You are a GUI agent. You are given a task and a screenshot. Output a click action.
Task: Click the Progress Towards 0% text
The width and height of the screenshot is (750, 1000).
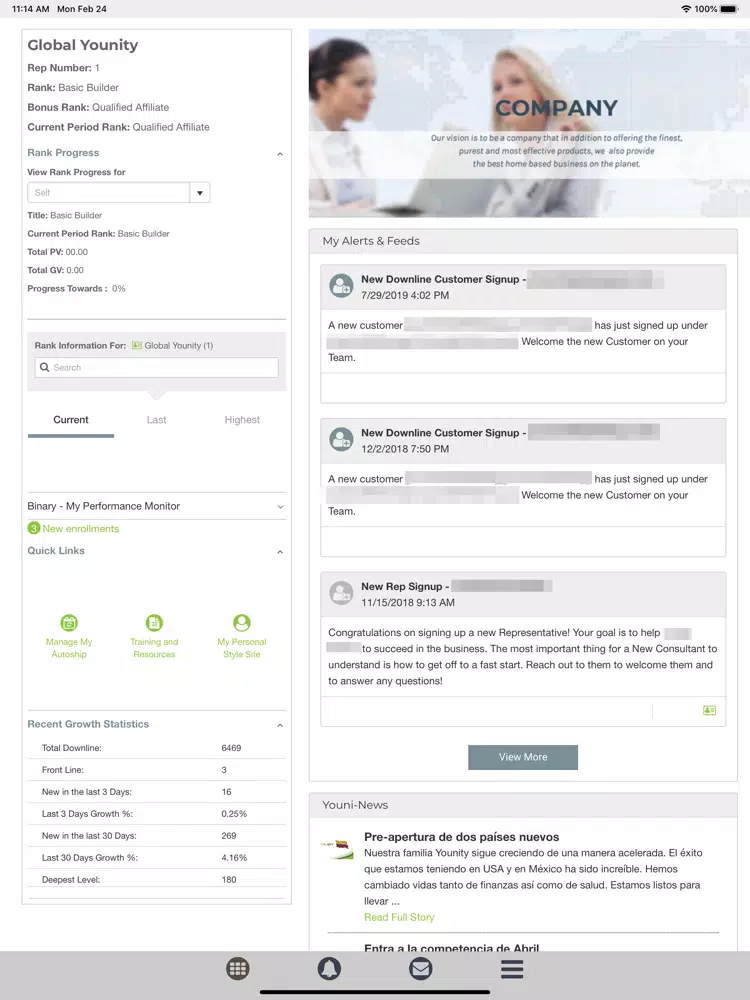pos(77,288)
